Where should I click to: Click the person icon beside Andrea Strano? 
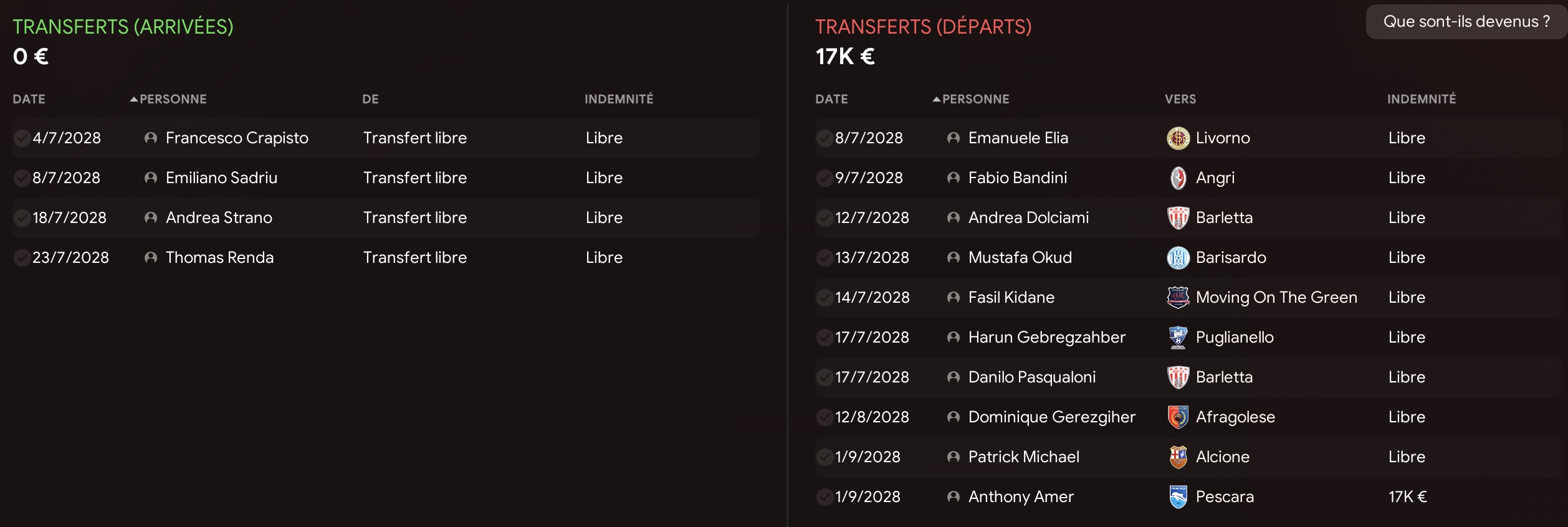[151, 218]
